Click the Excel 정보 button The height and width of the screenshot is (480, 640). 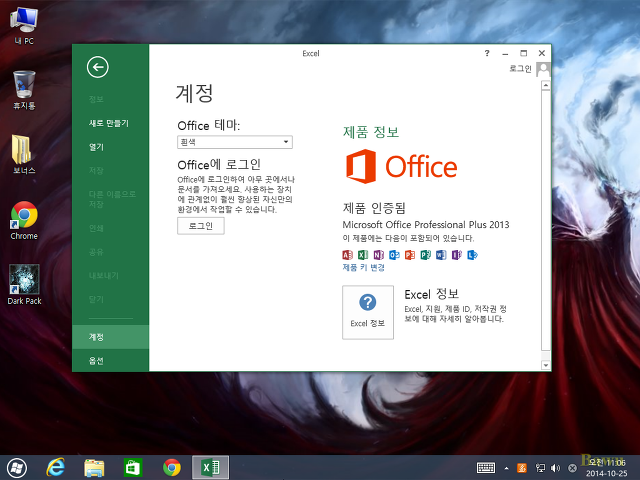pyautogui.click(x=368, y=312)
